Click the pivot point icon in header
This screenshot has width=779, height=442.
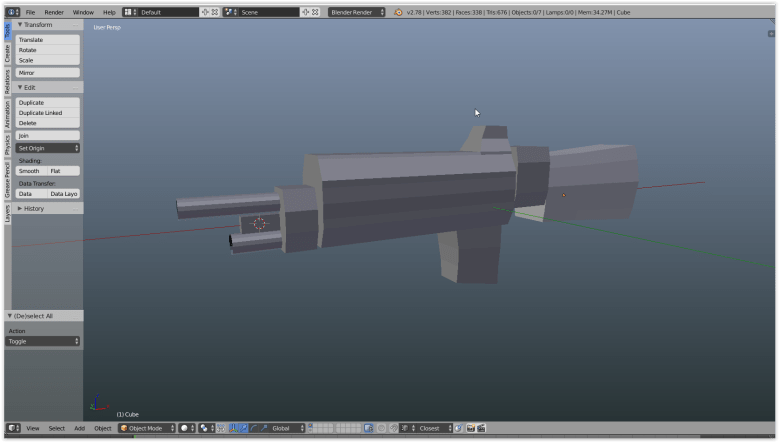pos(205,428)
